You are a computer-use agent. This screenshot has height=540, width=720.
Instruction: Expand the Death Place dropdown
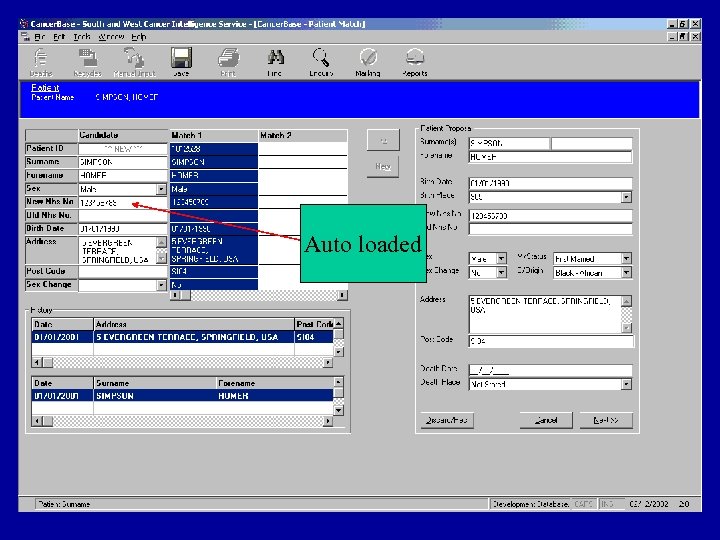point(627,383)
